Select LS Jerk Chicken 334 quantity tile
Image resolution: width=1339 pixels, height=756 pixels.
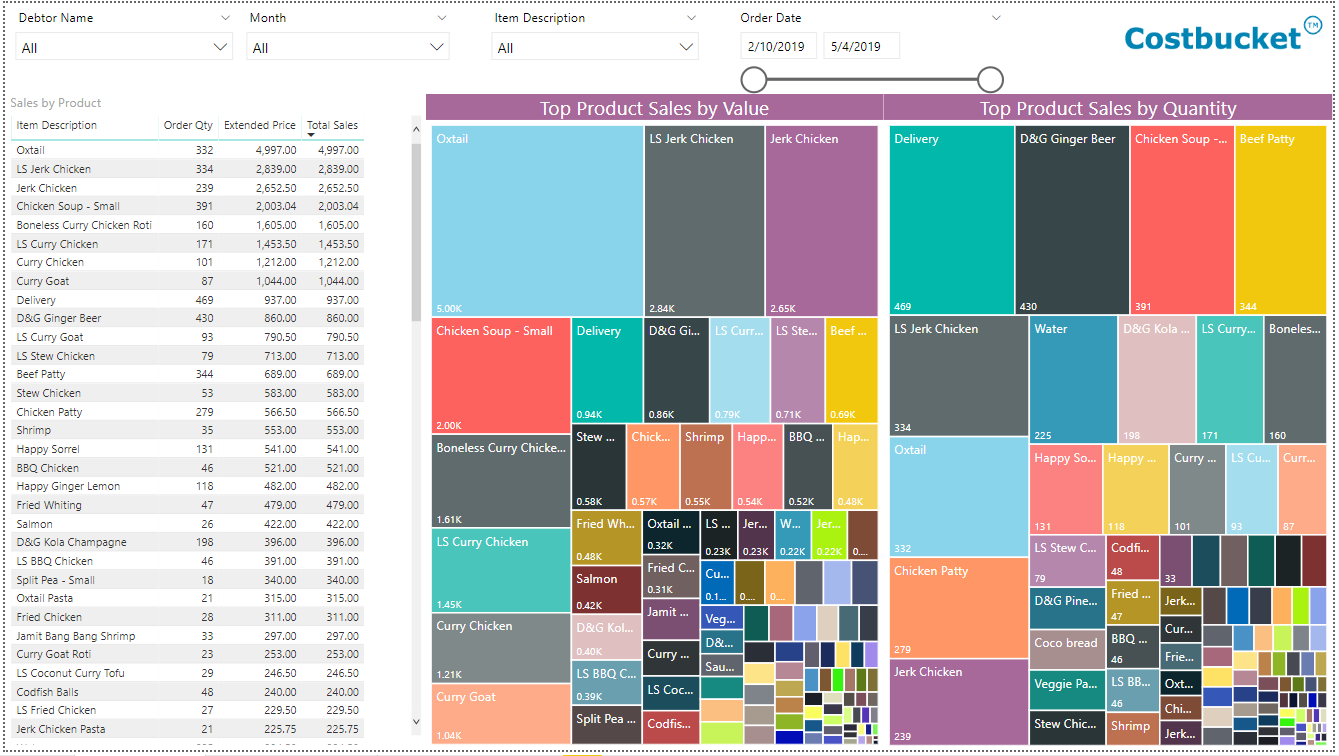coord(958,375)
